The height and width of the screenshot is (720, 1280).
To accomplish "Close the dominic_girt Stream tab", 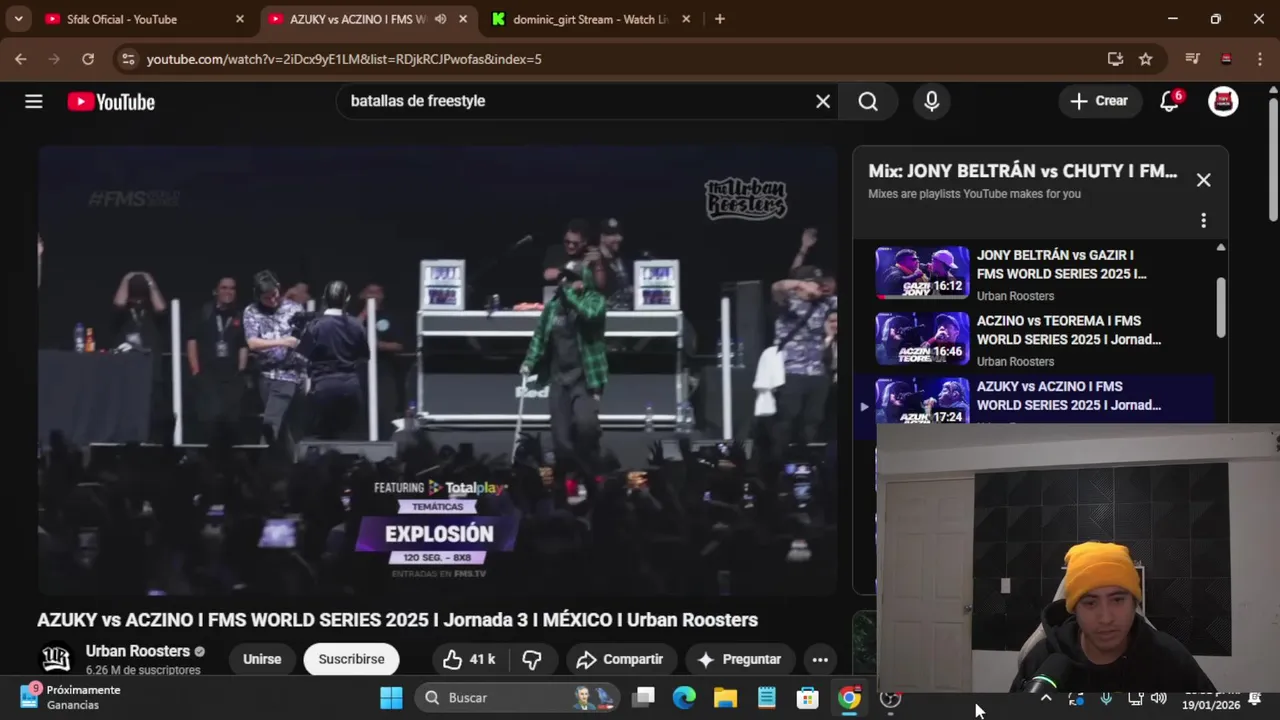I will (x=688, y=19).
